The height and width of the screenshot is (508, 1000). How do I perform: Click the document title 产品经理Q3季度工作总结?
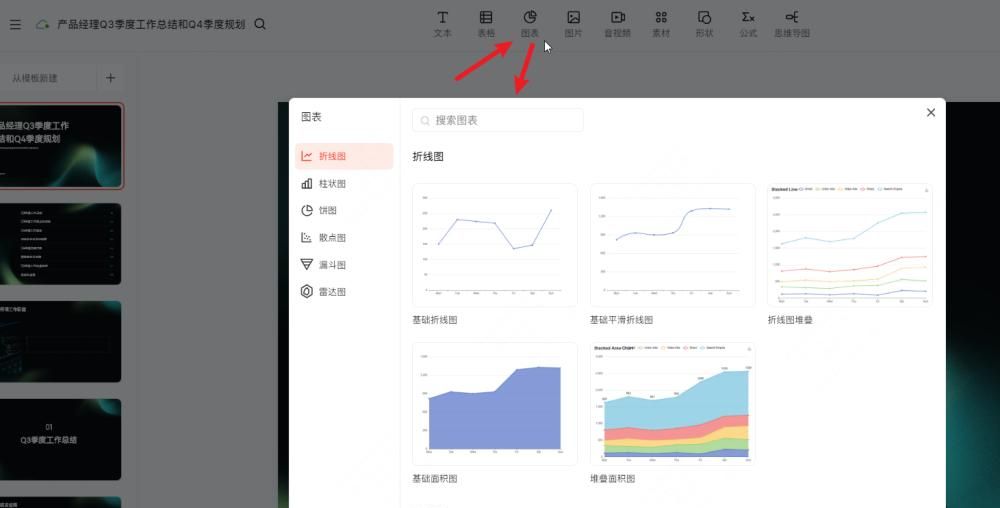click(x=151, y=24)
